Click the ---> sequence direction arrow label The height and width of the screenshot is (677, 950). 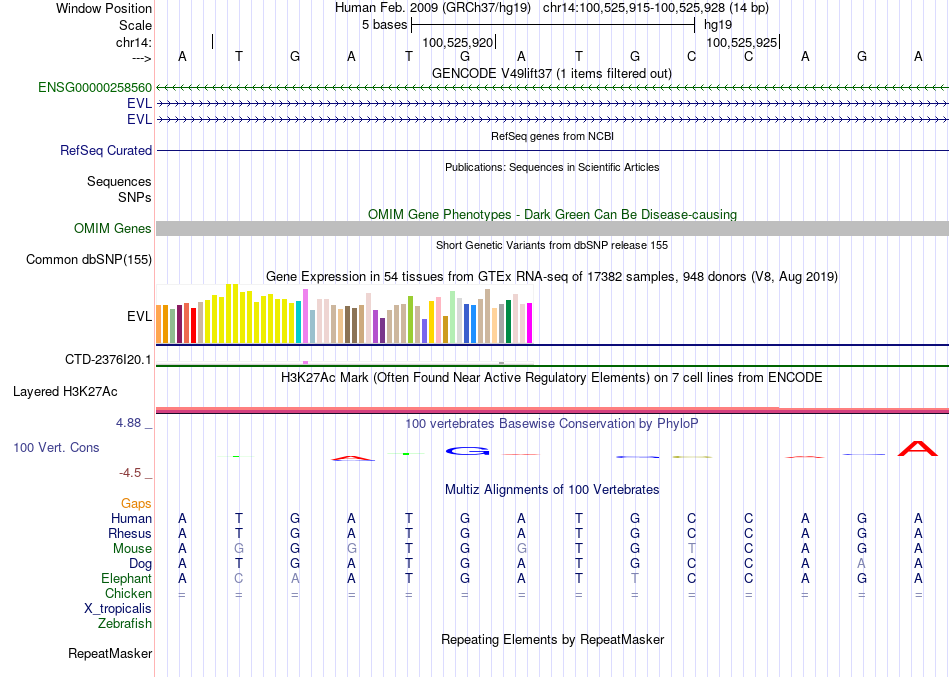coord(142,58)
